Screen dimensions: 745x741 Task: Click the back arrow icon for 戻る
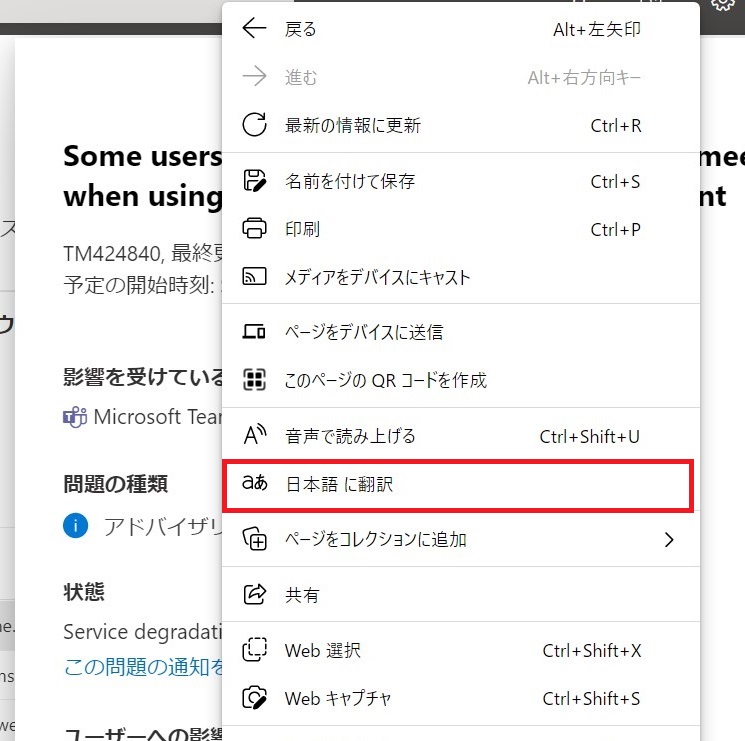[x=255, y=29]
